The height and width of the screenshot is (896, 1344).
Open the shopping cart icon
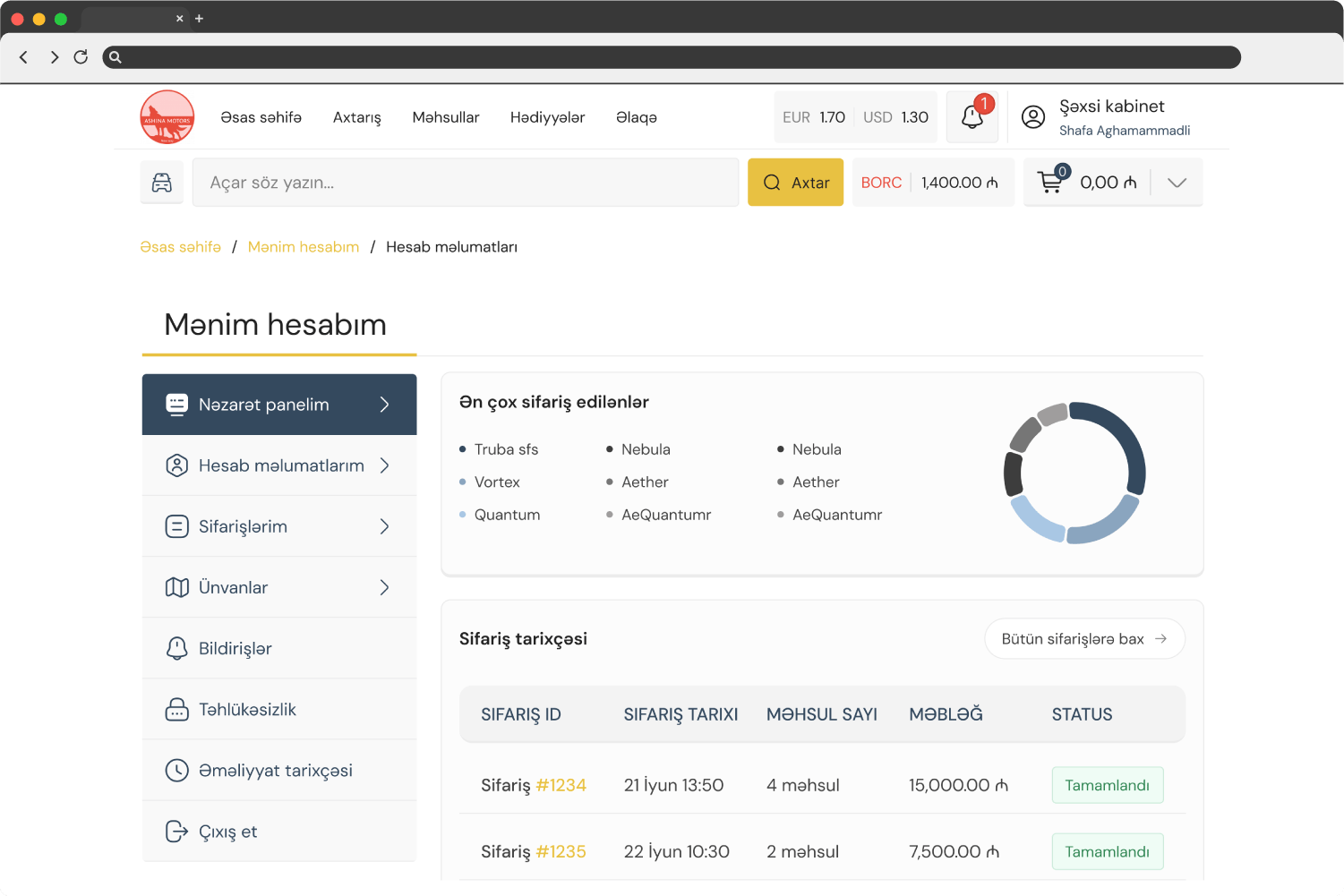[x=1050, y=182]
